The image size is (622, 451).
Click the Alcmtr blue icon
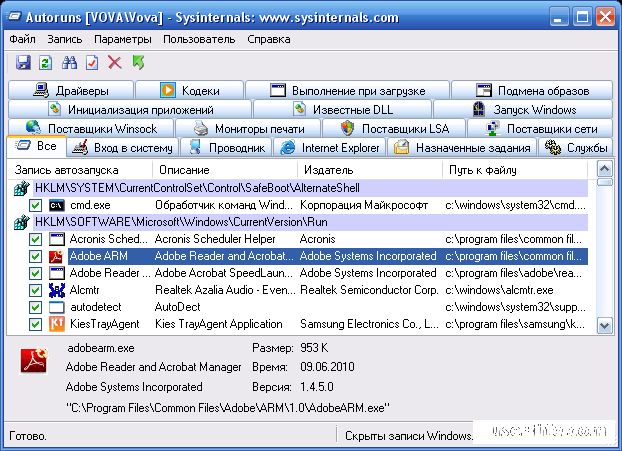[x=57, y=290]
